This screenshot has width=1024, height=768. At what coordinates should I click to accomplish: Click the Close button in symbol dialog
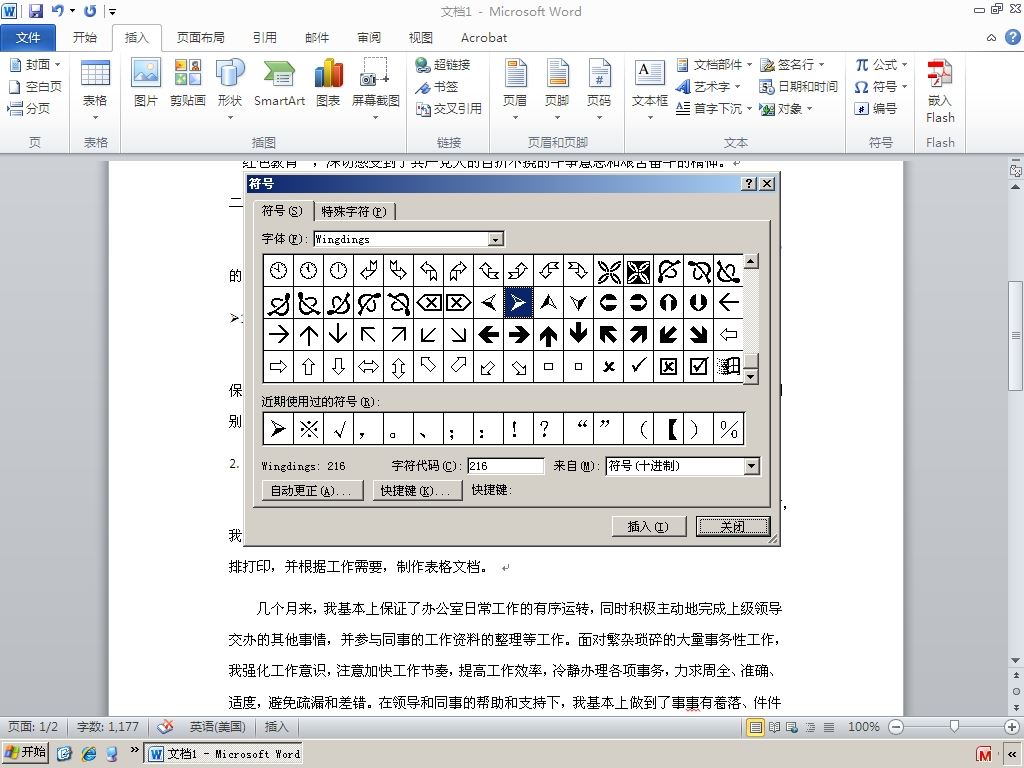click(x=733, y=526)
